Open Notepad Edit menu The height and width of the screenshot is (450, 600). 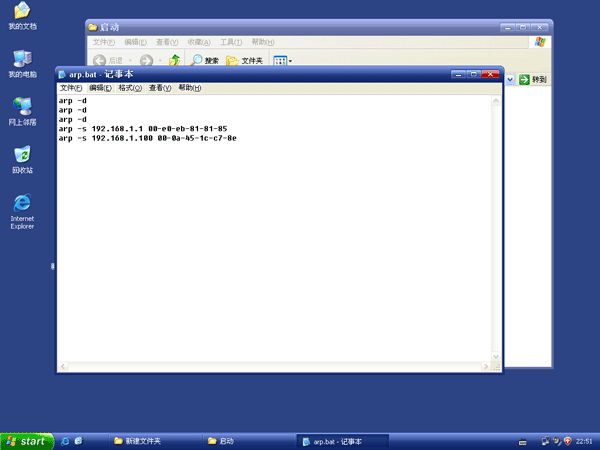click(x=100, y=88)
